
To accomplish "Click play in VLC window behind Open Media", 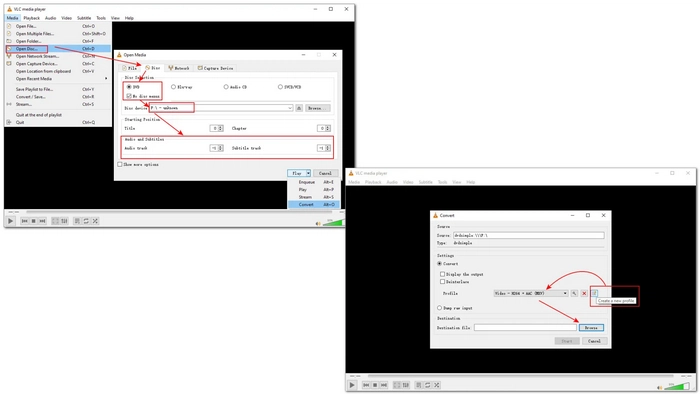I will (11, 221).
